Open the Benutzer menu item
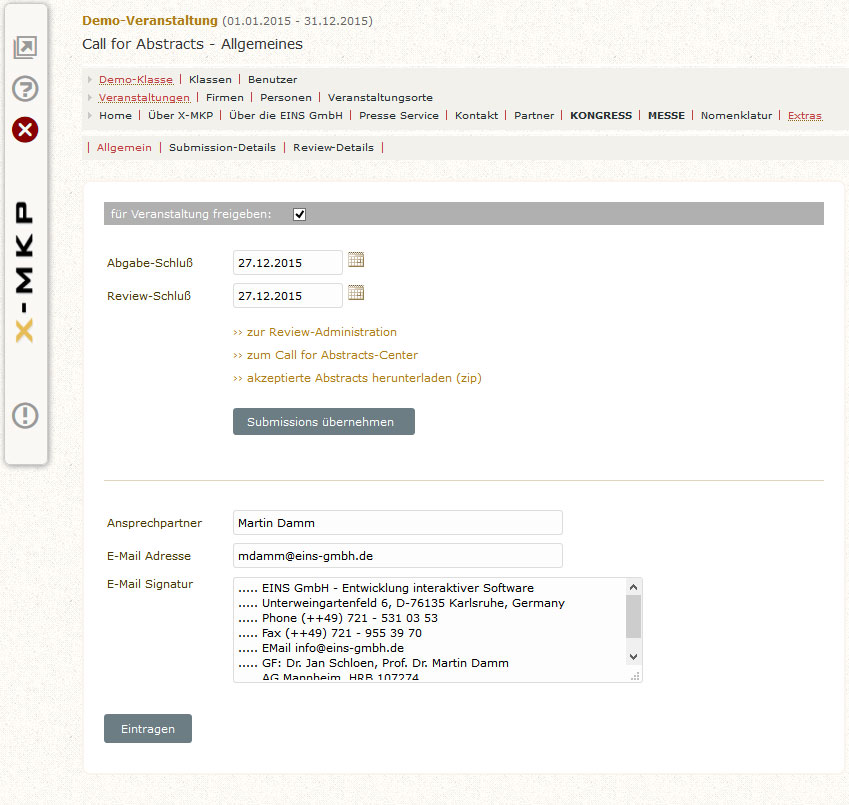Viewport: 849px width, 805px height. [272, 80]
